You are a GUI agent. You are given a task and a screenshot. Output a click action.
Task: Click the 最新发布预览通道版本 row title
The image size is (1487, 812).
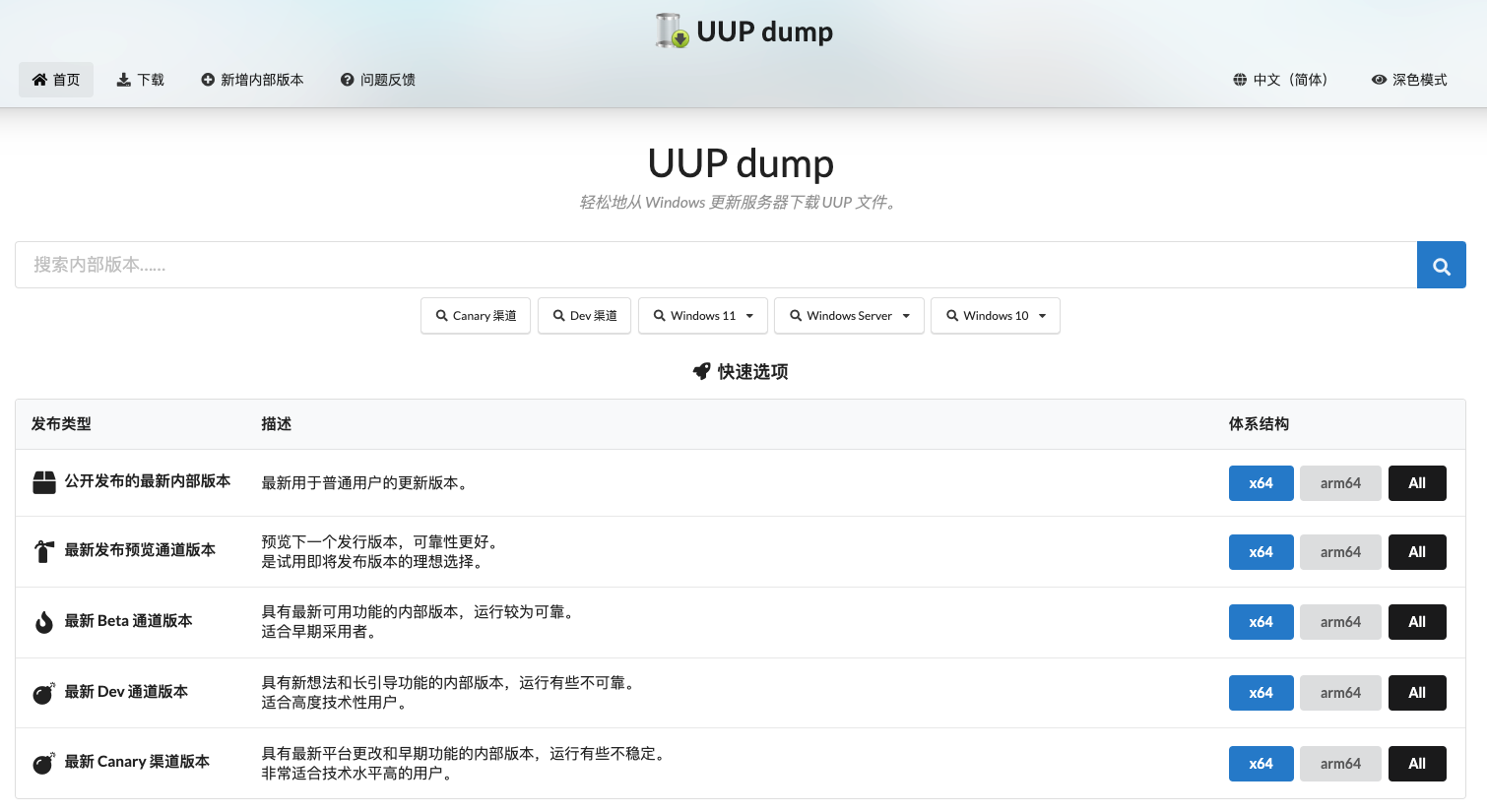140,550
